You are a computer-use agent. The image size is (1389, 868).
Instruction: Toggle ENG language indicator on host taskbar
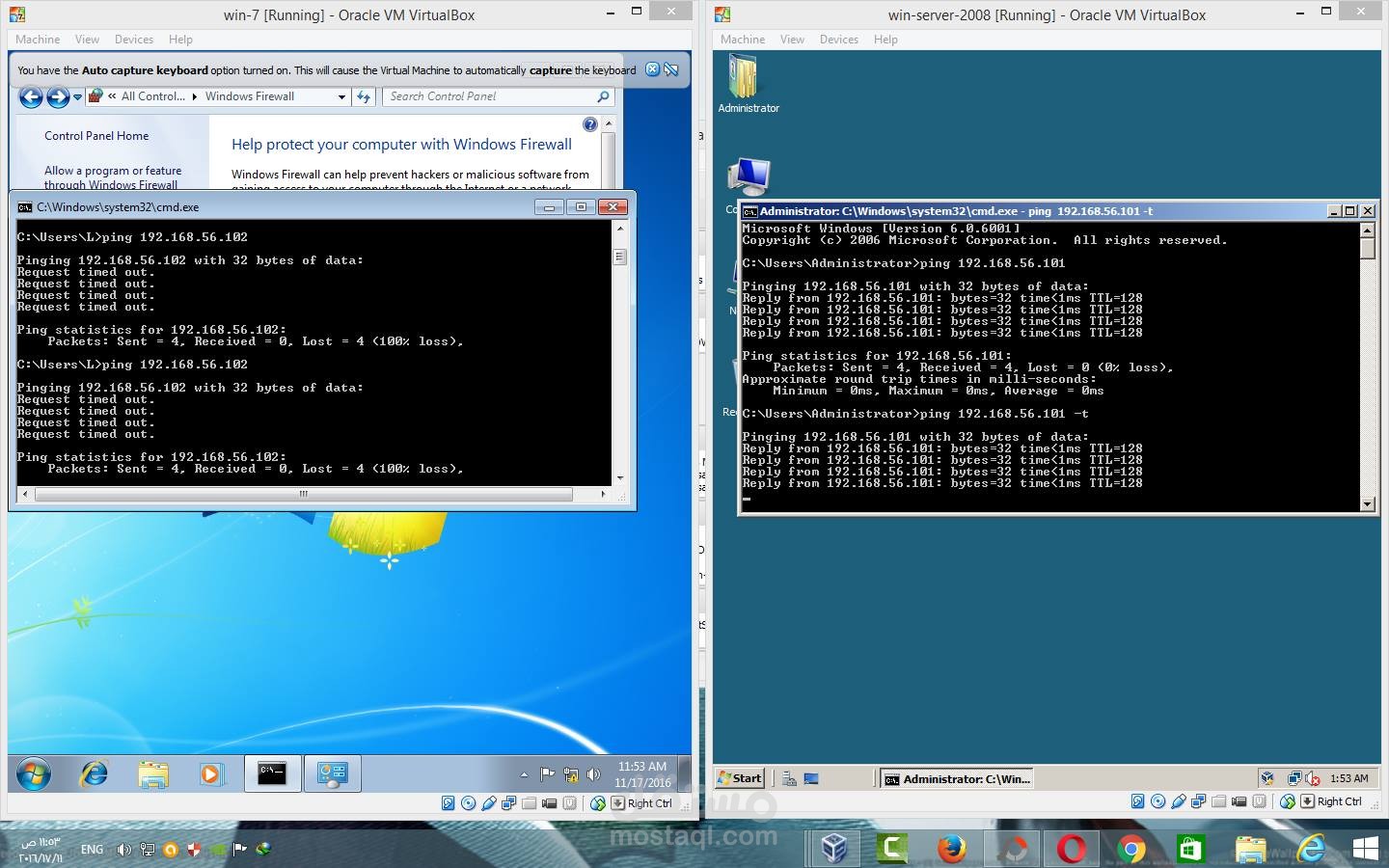(92, 850)
